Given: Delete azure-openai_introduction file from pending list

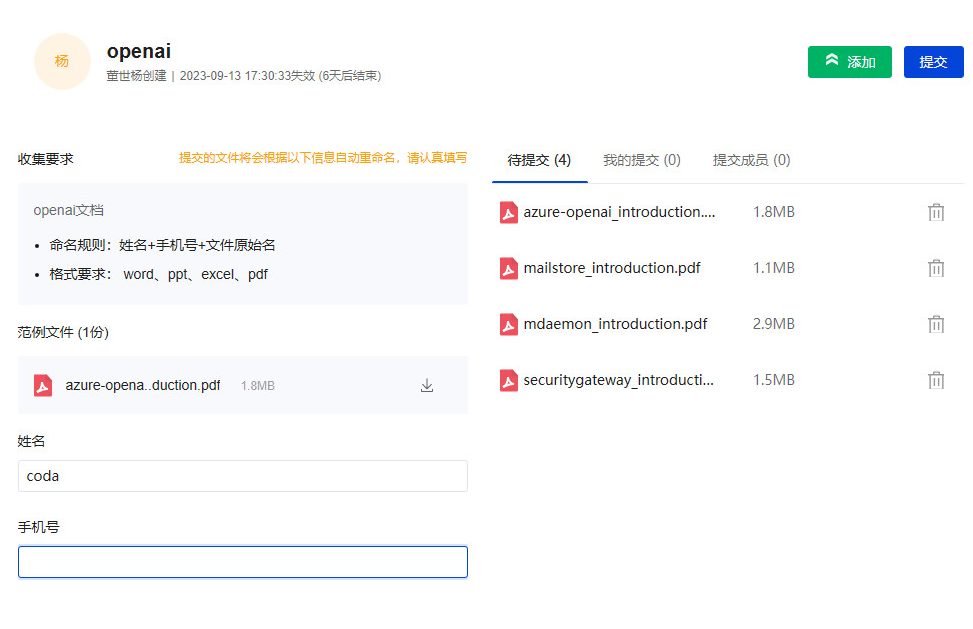Looking at the screenshot, I should 936,212.
